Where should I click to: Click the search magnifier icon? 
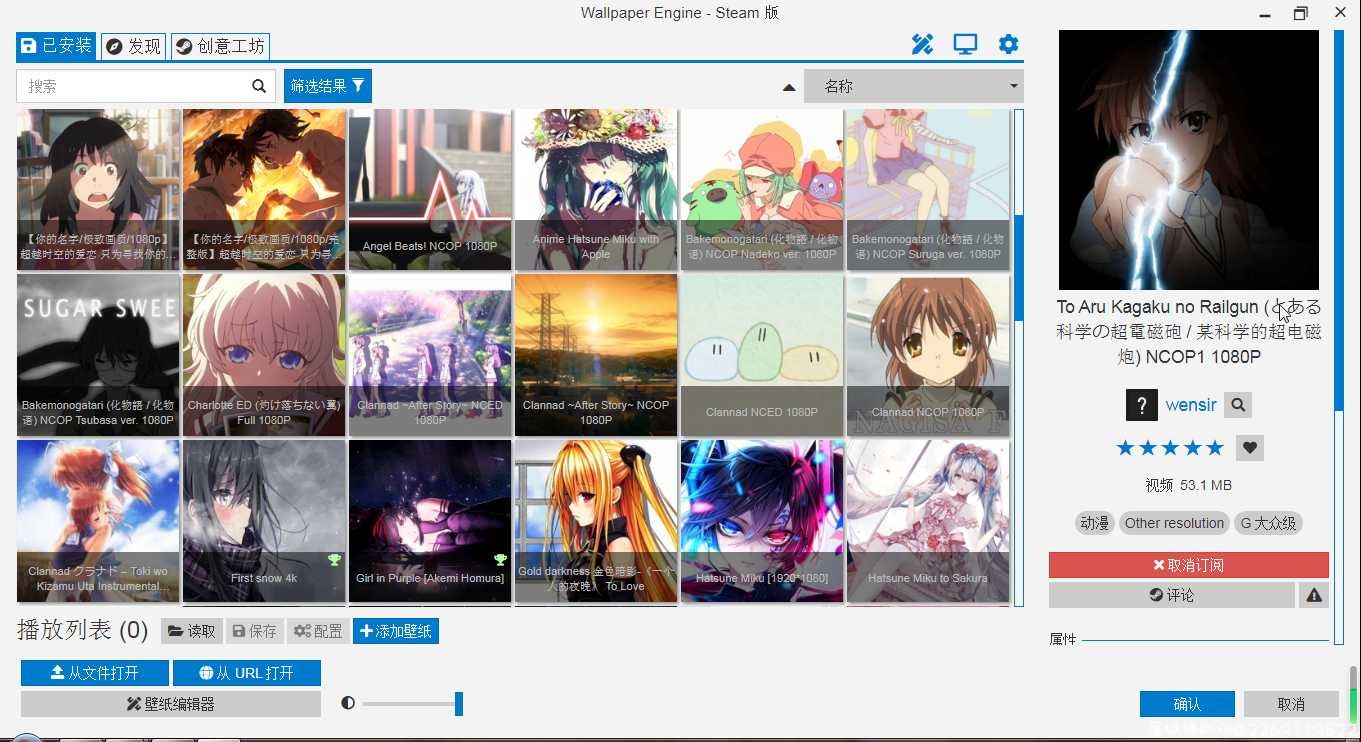point(259,86)
